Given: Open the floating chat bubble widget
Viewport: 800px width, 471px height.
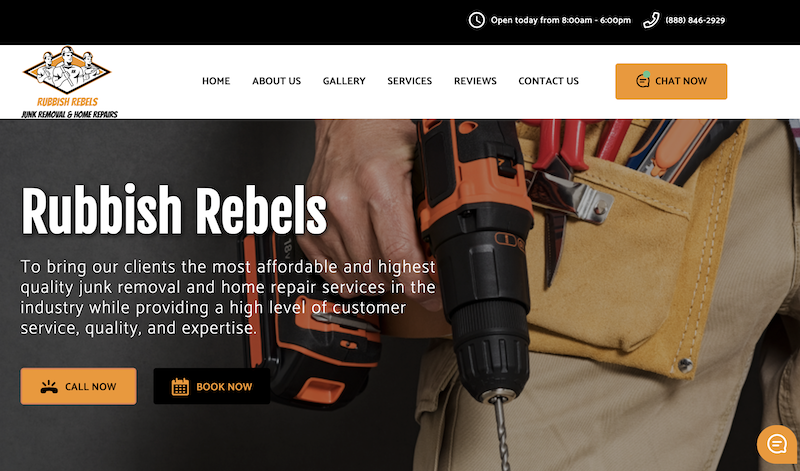Looking at the screenshot, I should pos(777,444).
